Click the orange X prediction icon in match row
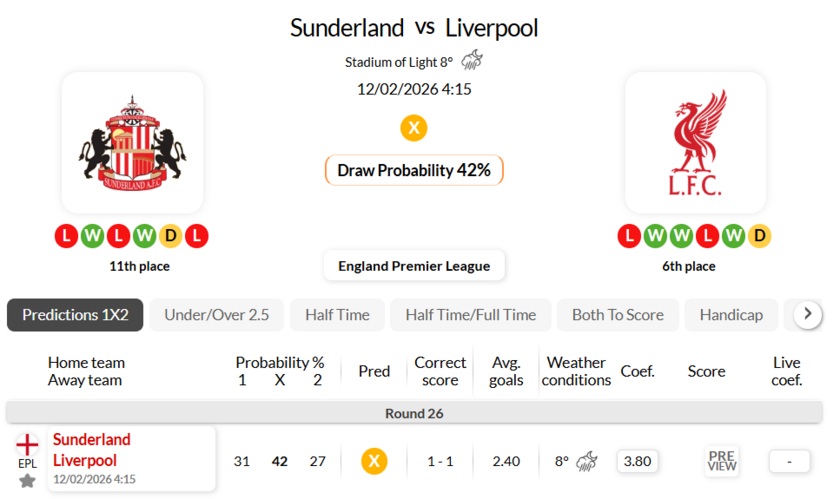 coord(374,461)
